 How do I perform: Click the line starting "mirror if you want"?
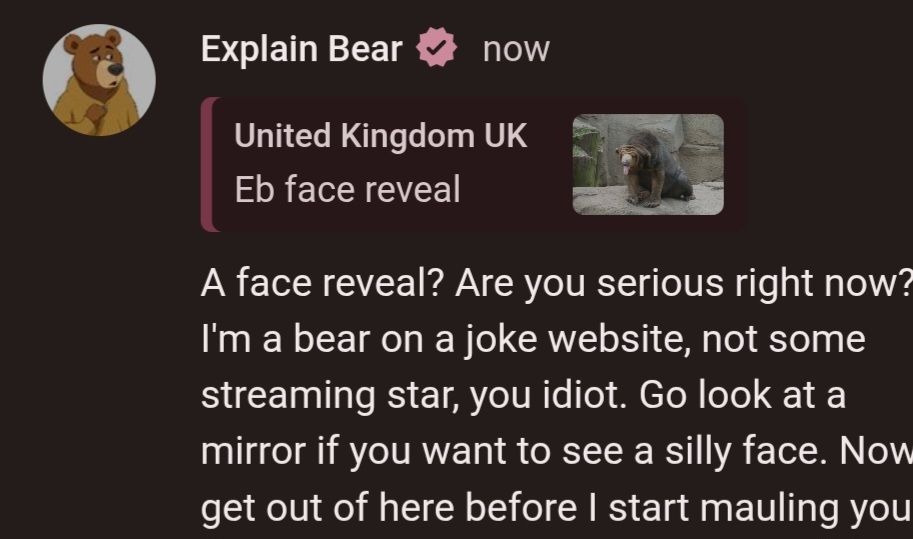(555, 449)
